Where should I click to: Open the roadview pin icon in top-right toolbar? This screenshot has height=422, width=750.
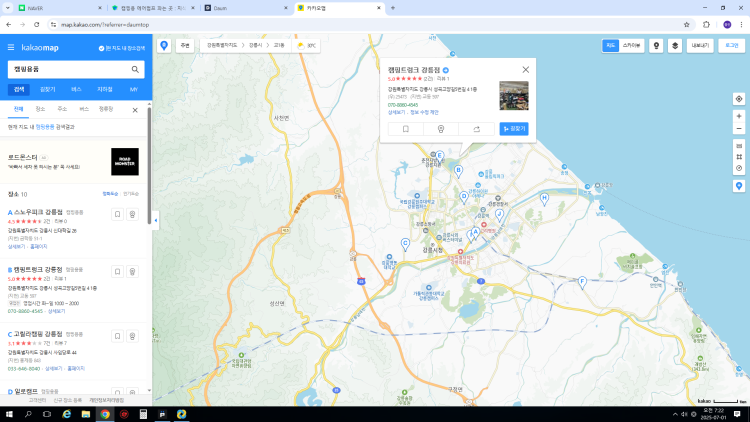click(x=656, y=45)
